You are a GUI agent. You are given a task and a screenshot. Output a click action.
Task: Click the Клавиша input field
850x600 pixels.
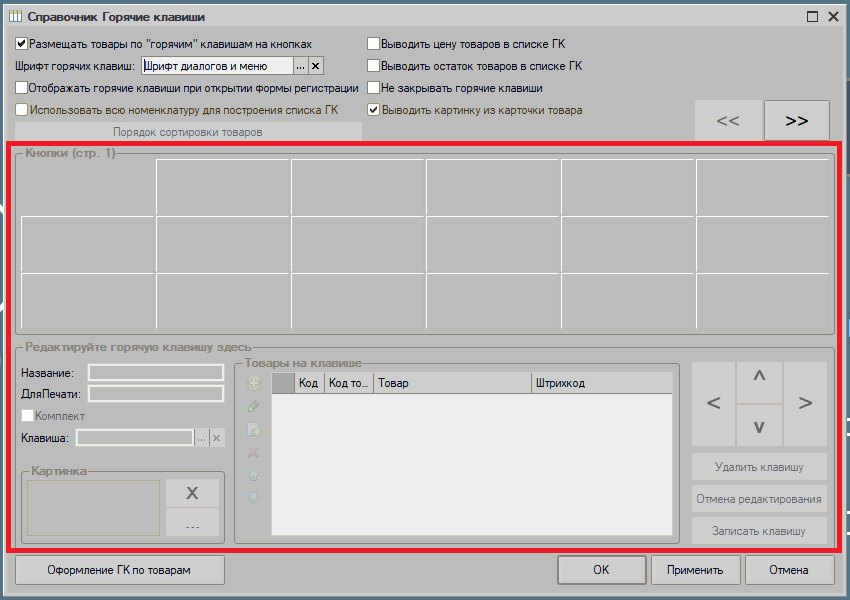135,438
